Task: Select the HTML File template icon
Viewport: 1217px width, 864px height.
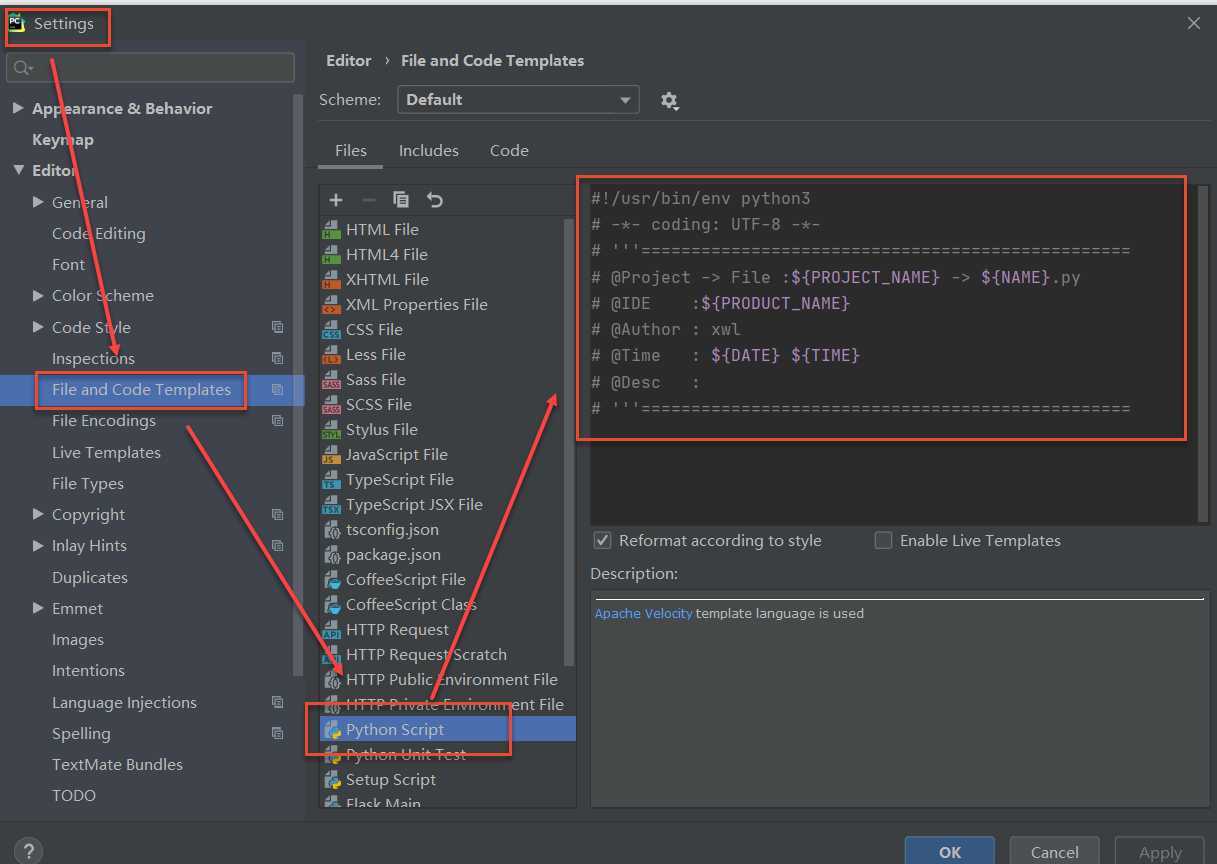Action: pyautogui.click(x=332, y=230)
